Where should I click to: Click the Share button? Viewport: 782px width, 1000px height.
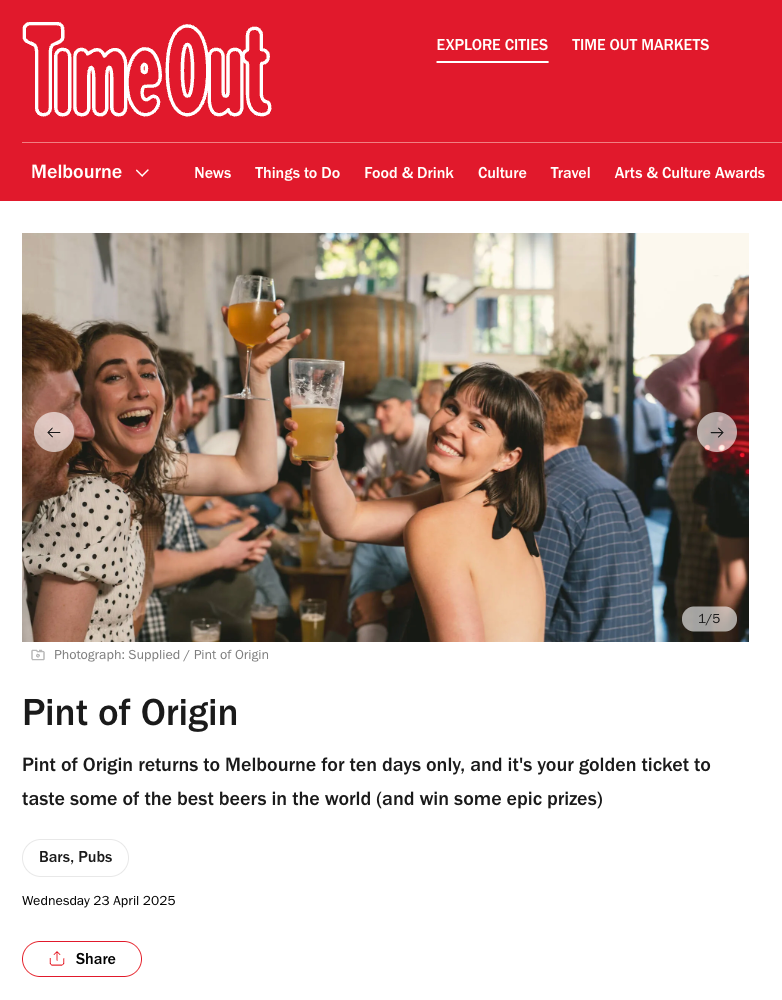pyautogui.click(x=82, y=959)
